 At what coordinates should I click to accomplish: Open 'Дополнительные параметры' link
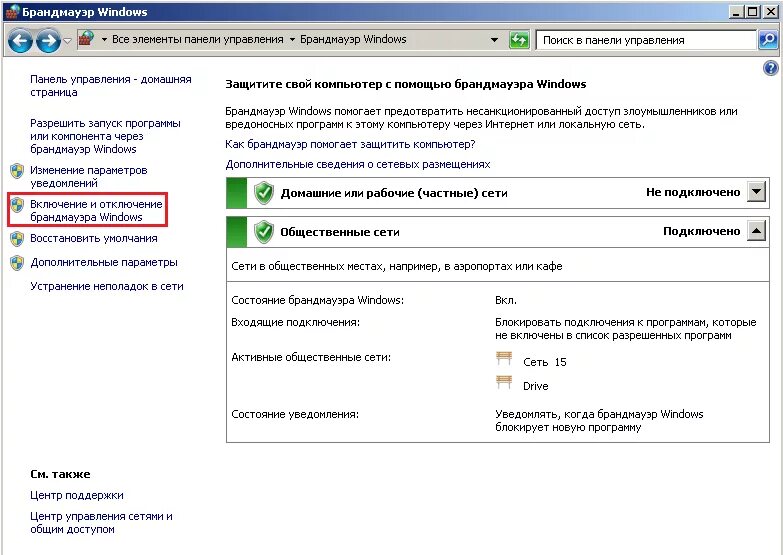[x=104, y=262]
